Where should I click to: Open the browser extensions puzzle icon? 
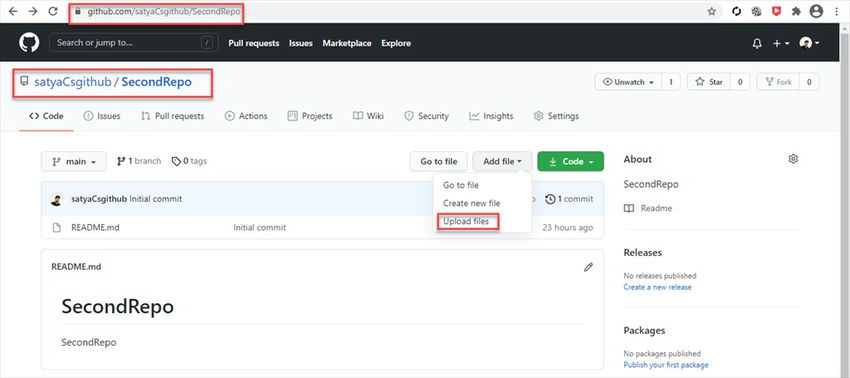(796, 11)
